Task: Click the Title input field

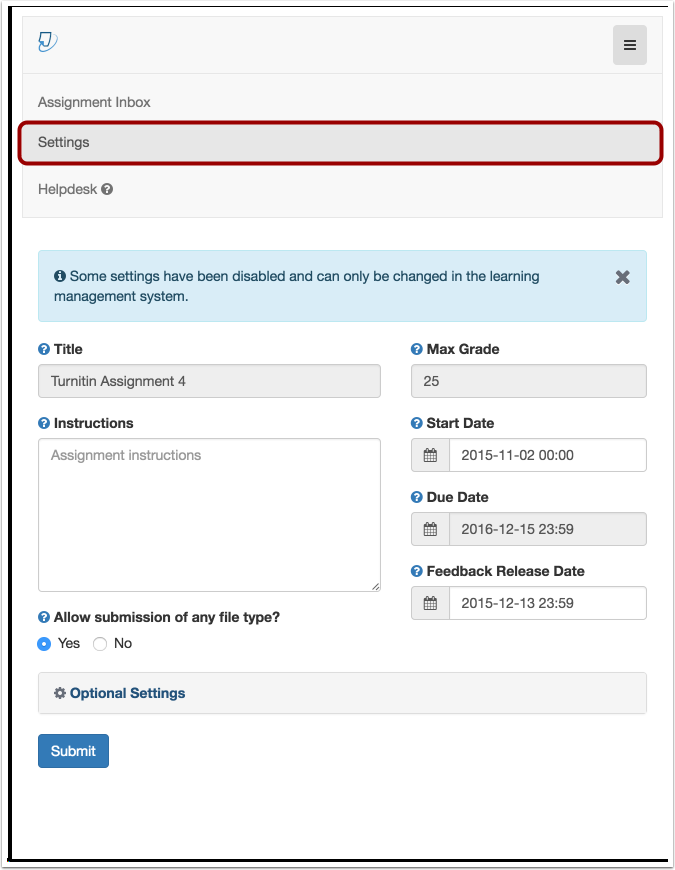Action: click(x=209, y=381)
